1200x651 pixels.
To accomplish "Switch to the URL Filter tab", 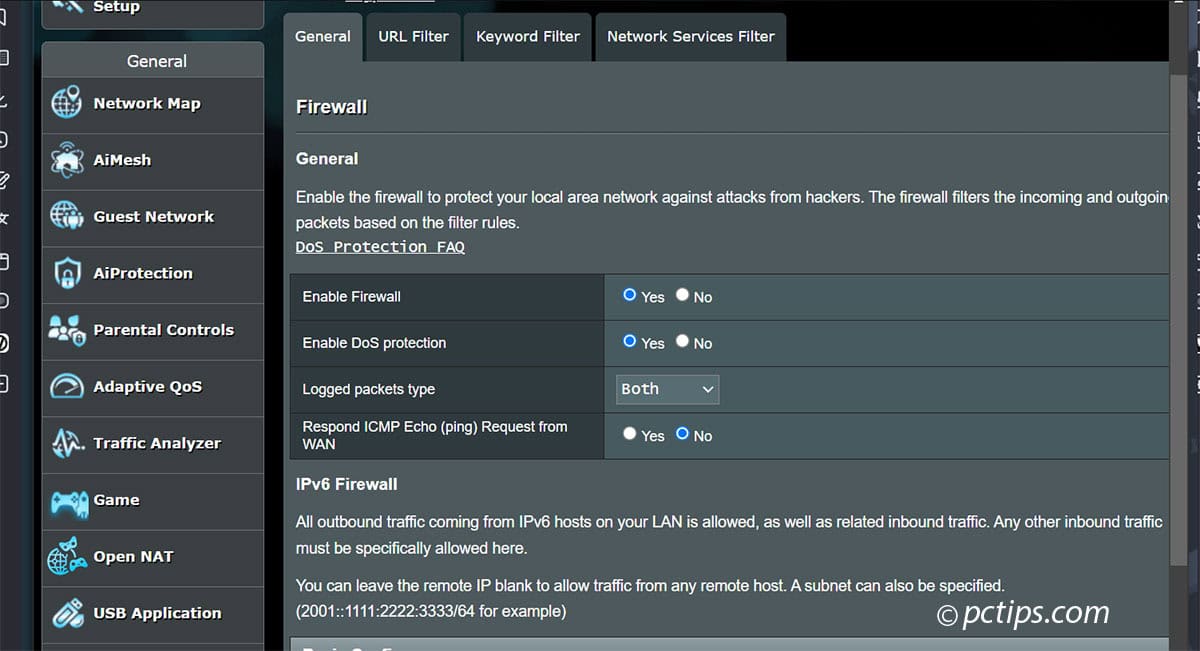I will (413, 36).
